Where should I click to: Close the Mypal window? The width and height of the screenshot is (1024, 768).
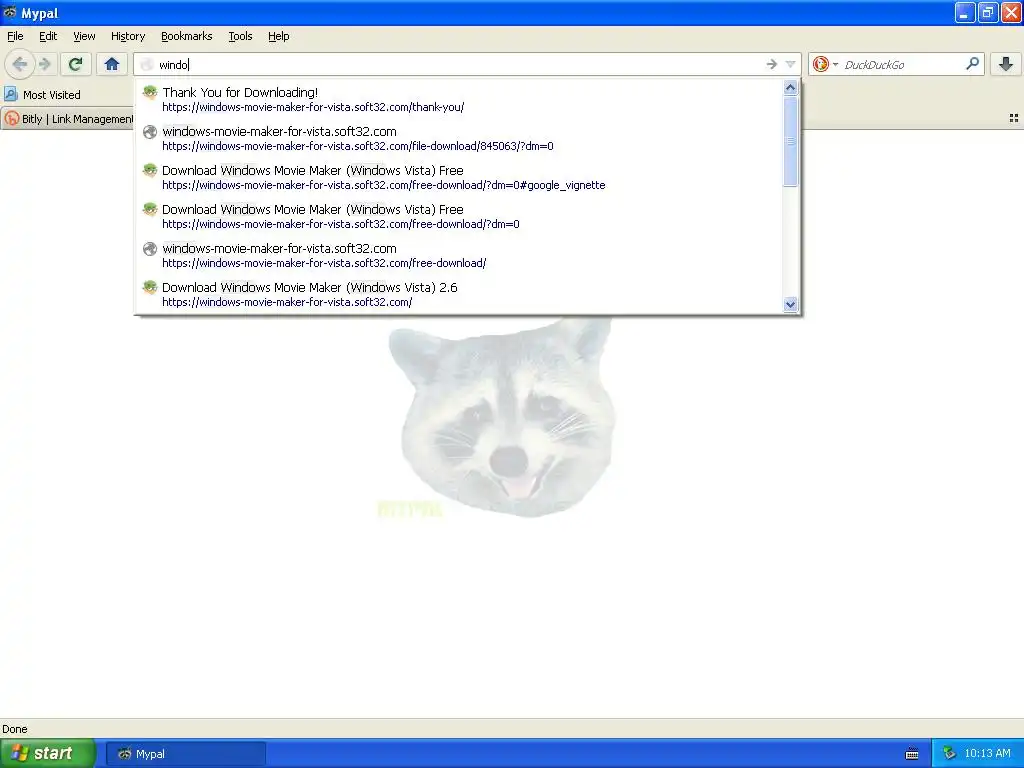pos(1012,12)
